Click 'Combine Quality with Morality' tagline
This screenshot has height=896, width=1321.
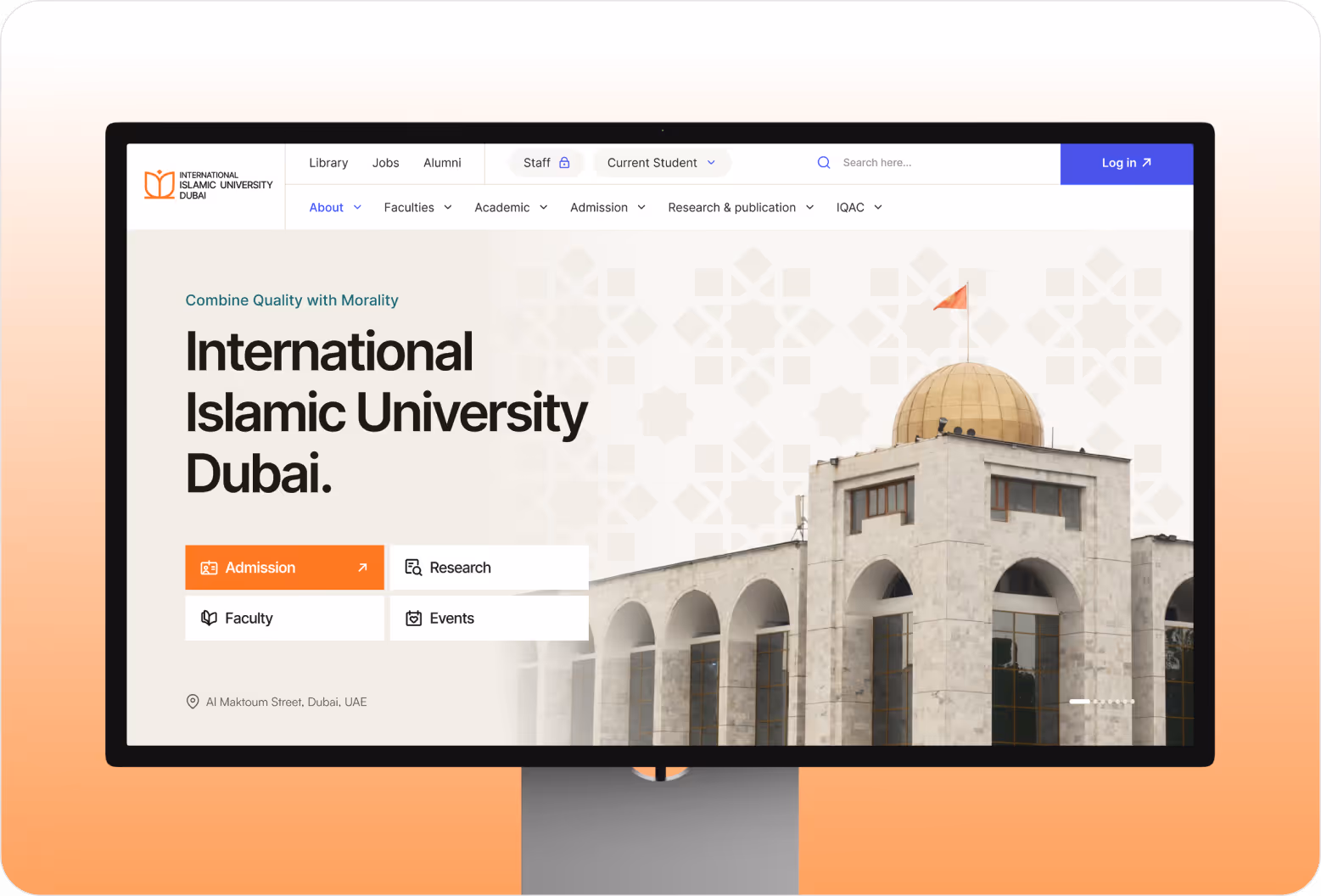coord(292,300)
